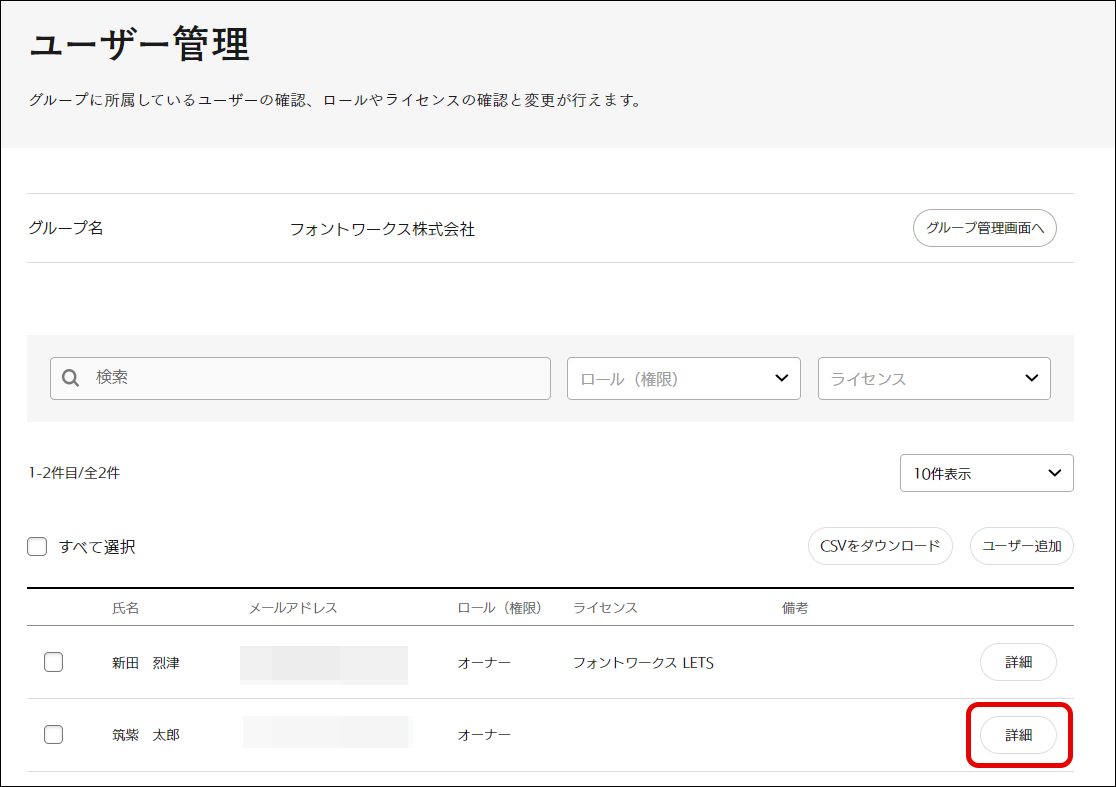Click the 備考 column header

coord(795,608)
